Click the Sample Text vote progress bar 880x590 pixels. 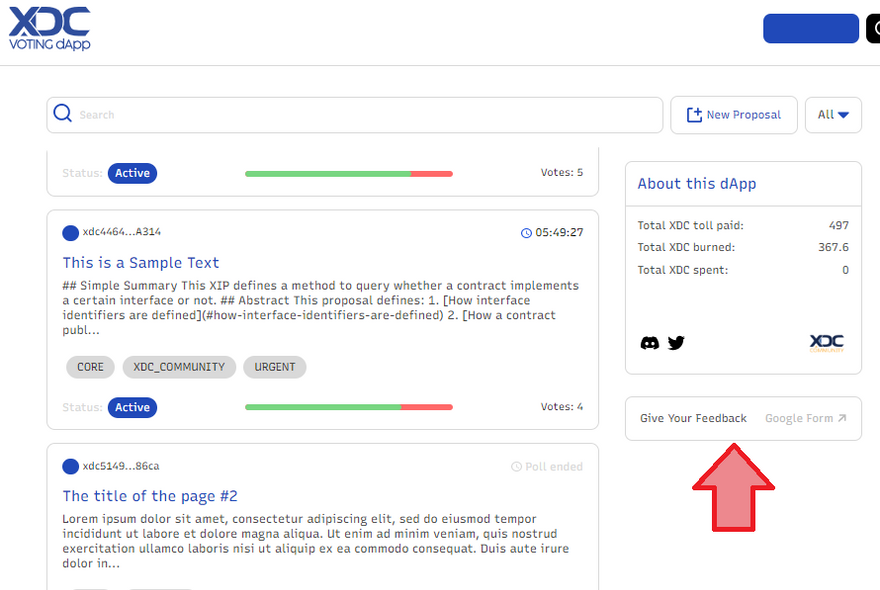click(348, 407)
